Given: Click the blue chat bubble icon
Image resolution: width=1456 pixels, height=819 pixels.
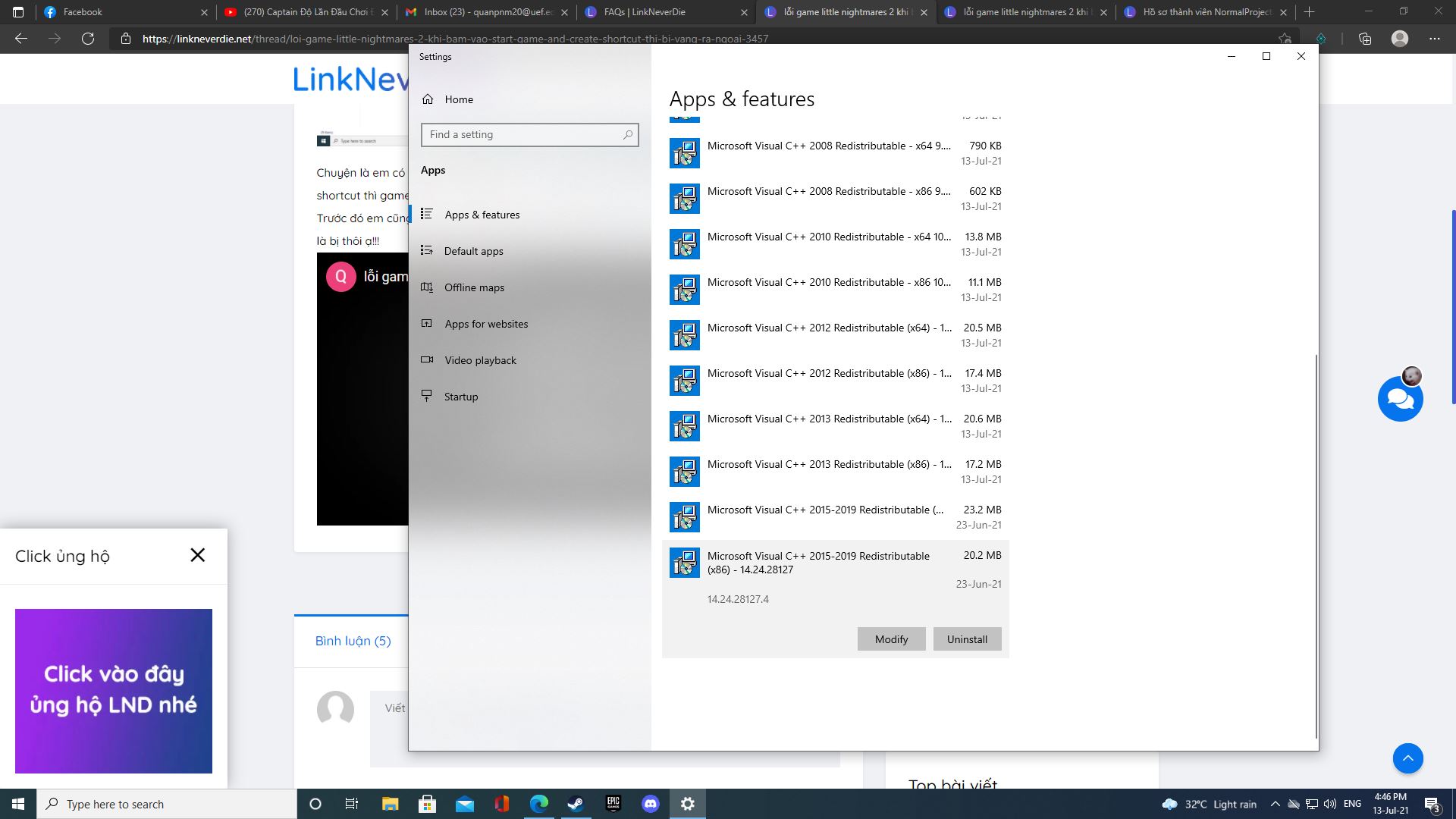Looking at the screenshot, I should [x=1400, y=399].
